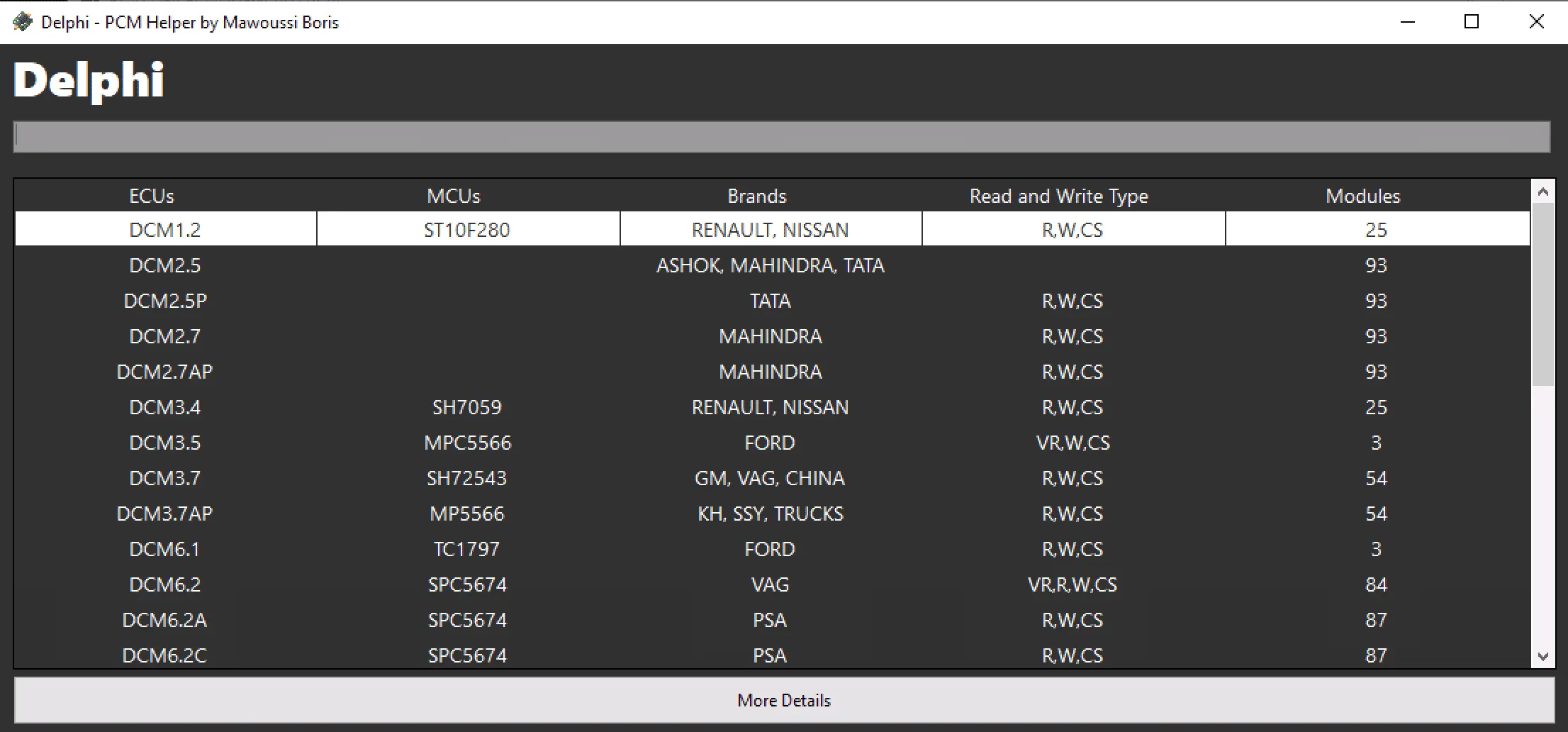This screenshot has width=1568, height=732.
Task: Click the vertical scrollbar thumb
Action: (x=1542, y=294)
